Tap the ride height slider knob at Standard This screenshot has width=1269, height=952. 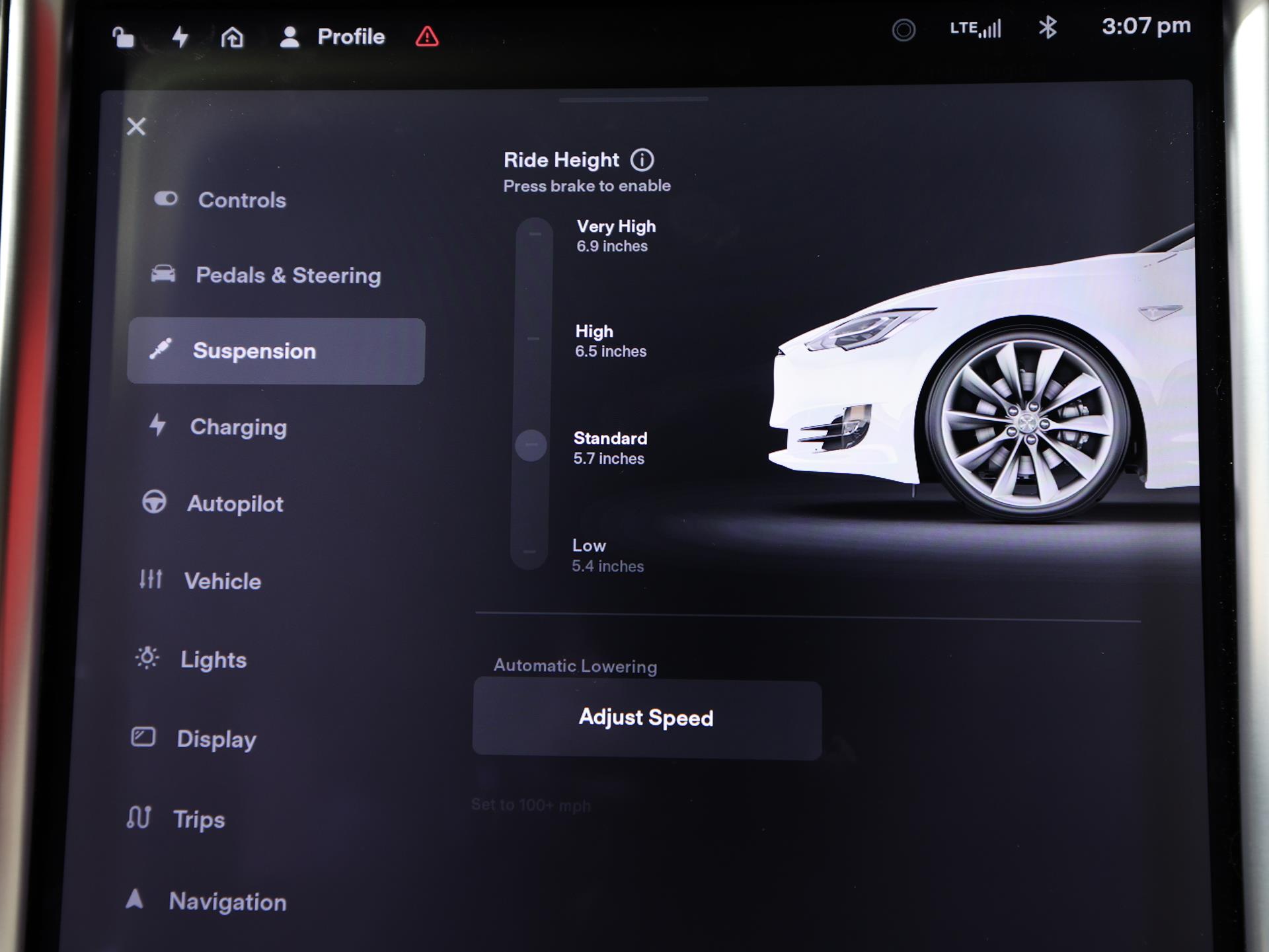531,446
